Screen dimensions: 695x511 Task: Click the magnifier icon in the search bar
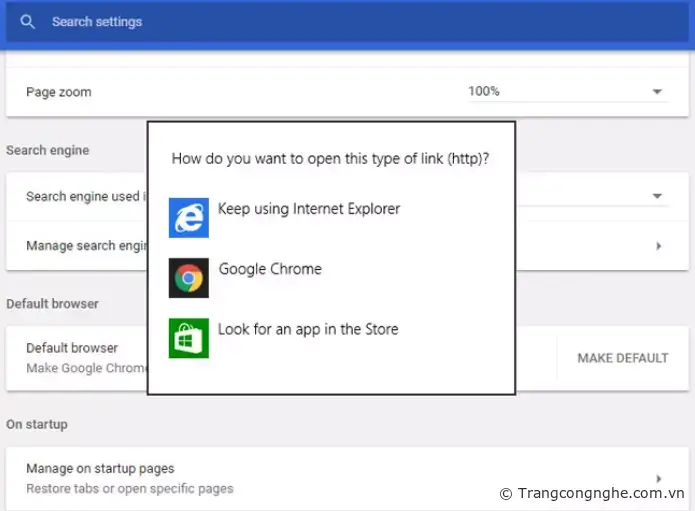point(27,22)
